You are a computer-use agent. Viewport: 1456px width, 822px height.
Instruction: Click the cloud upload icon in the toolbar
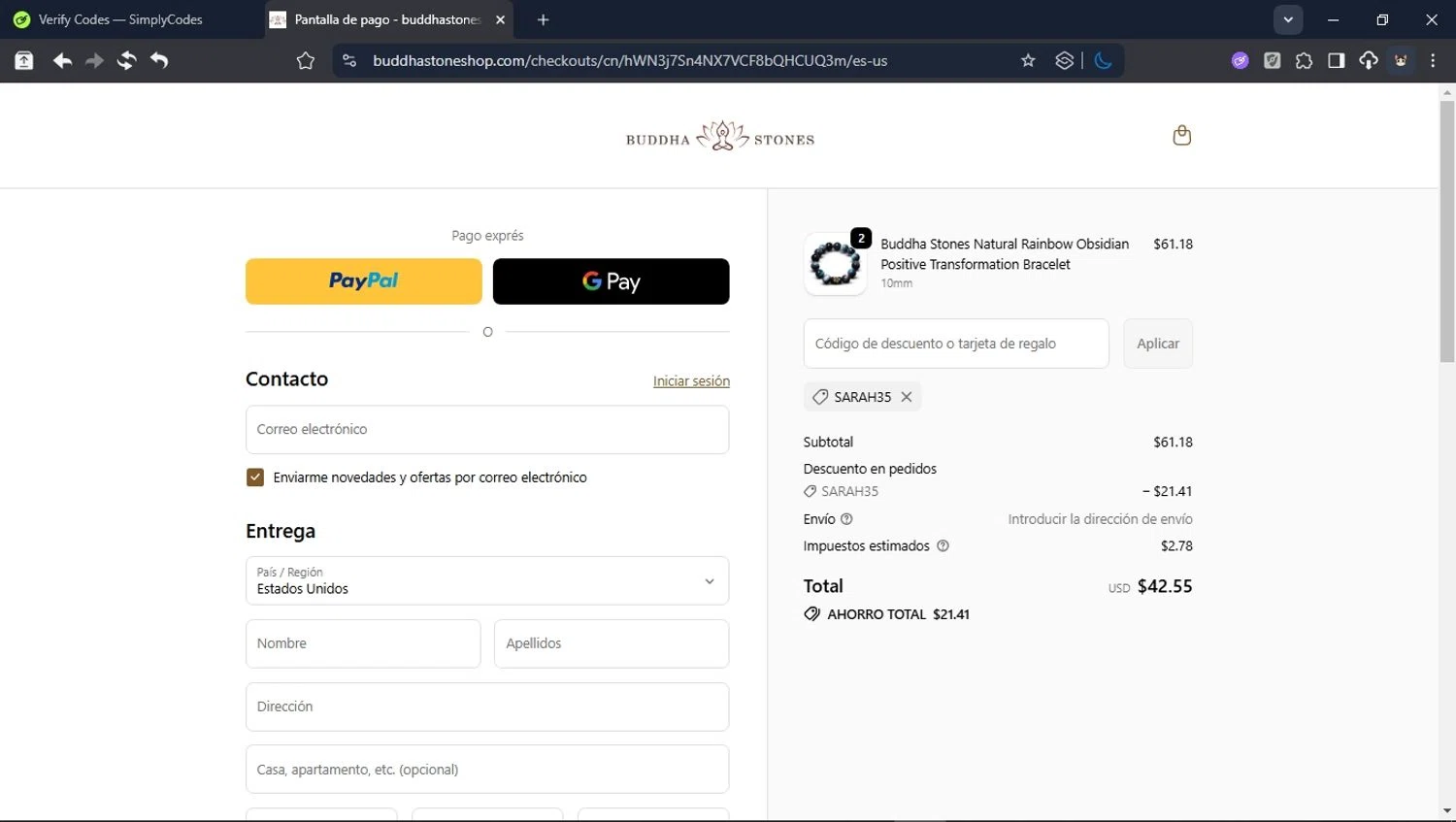pos(1369,61)
